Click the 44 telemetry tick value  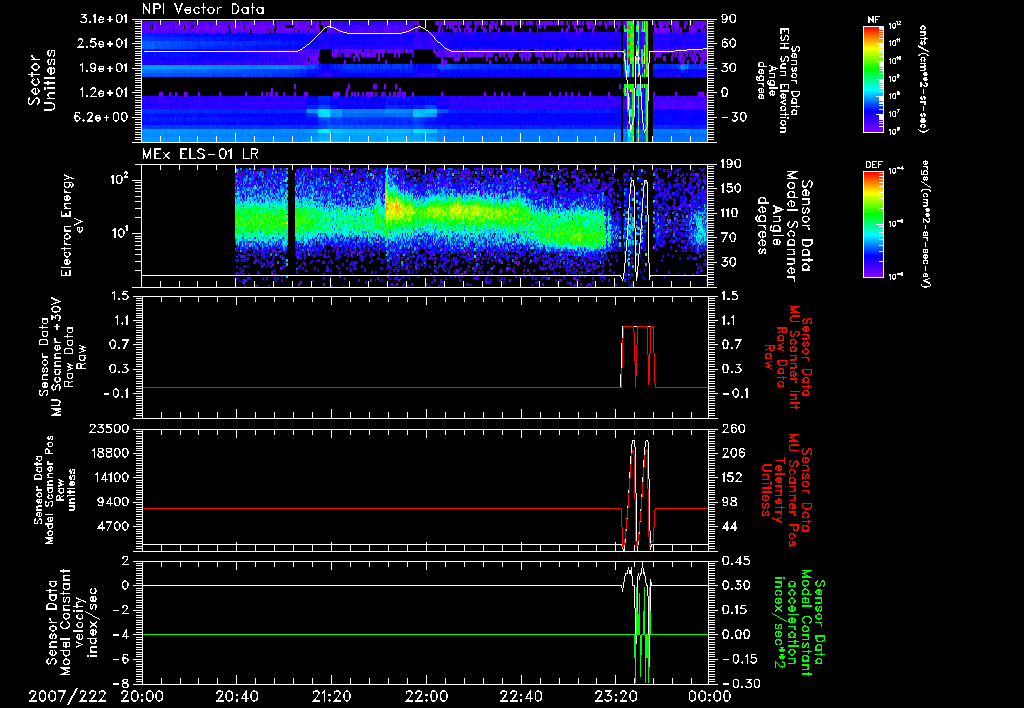coord(729,526)
